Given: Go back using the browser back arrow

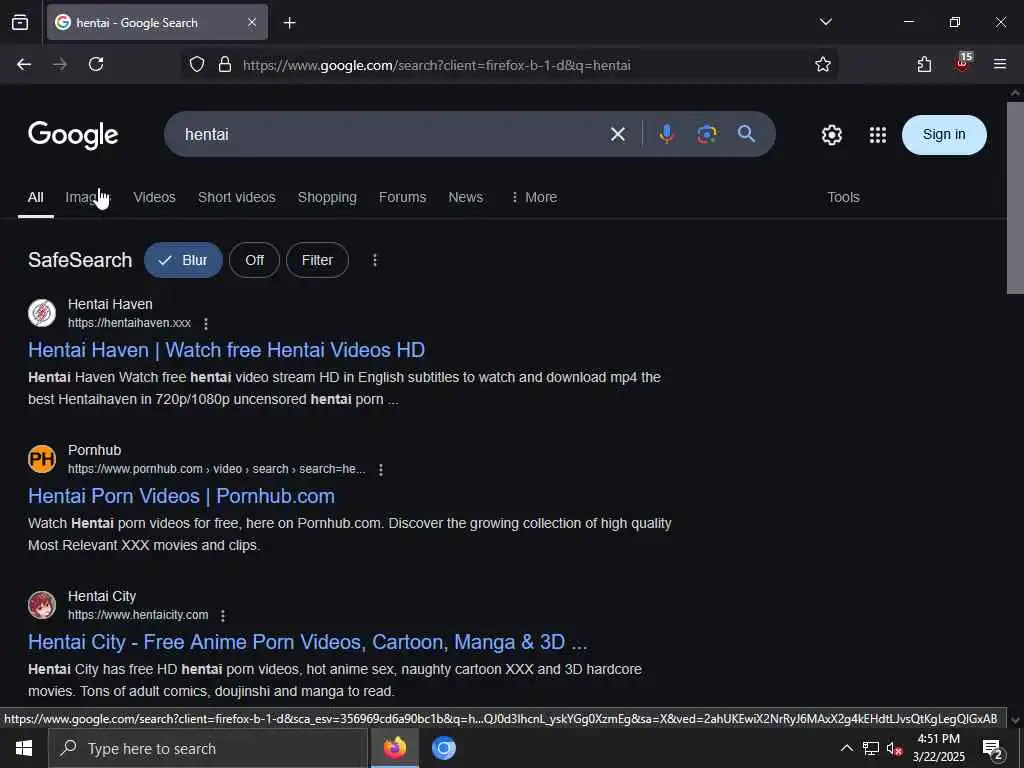Looking at the screenshot, I should click(24, 65).
